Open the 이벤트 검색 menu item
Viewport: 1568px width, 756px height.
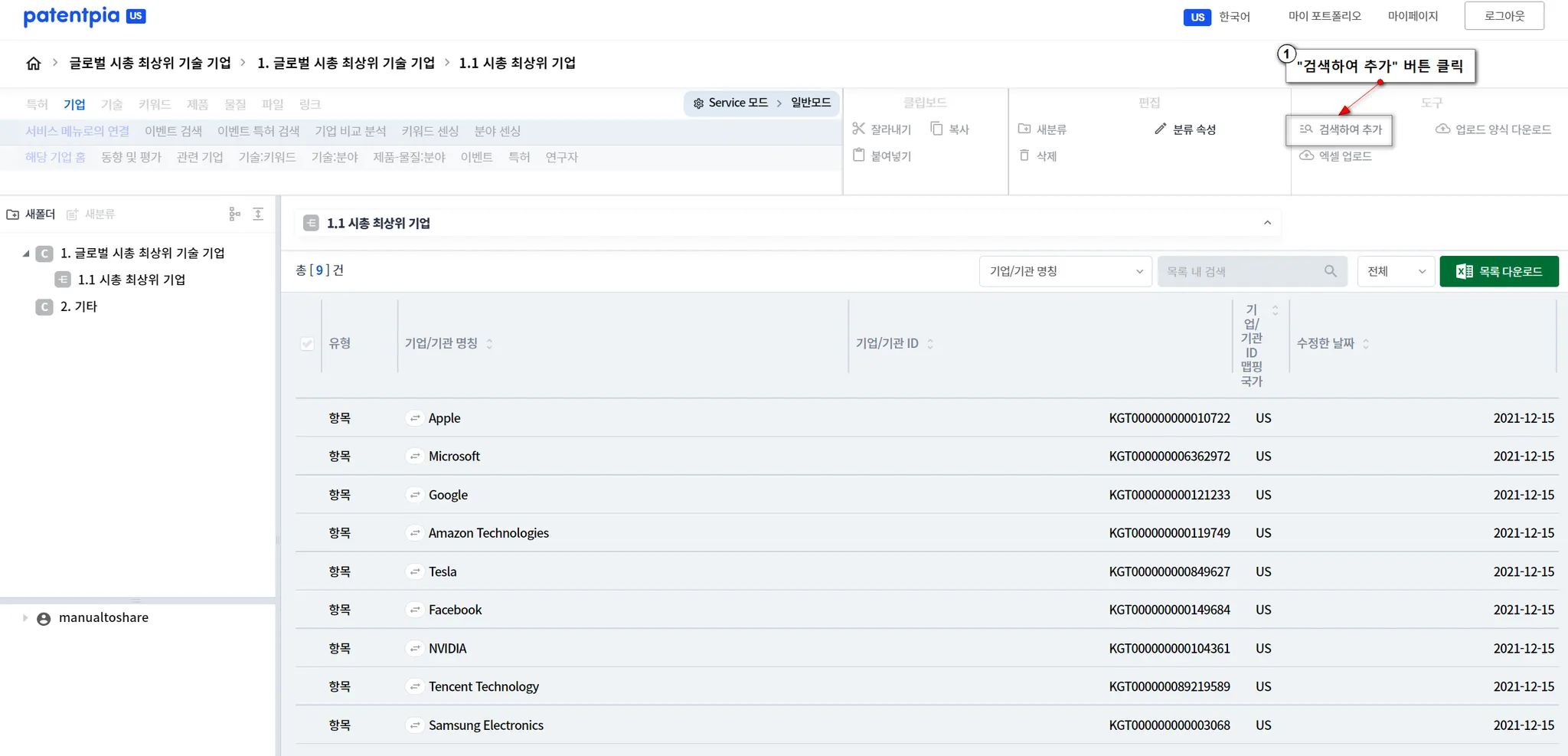tap(173, 131)
